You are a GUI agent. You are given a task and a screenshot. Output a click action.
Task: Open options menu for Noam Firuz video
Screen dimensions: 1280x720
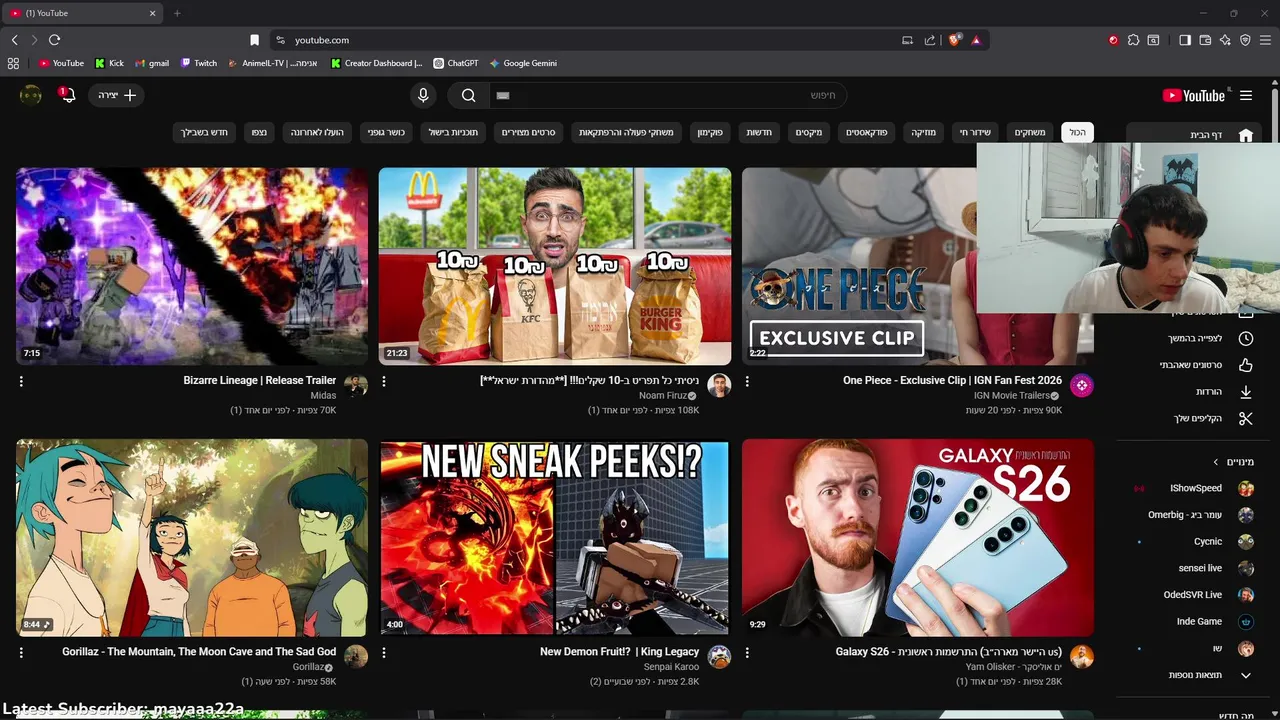[384, 381]
